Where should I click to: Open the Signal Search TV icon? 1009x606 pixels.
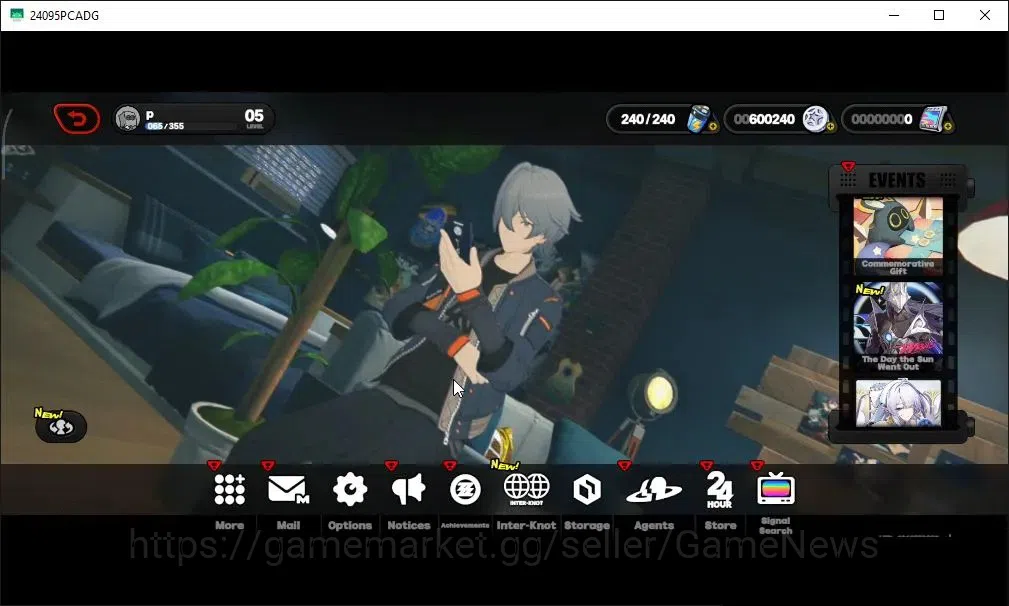[x=776, y=489]
